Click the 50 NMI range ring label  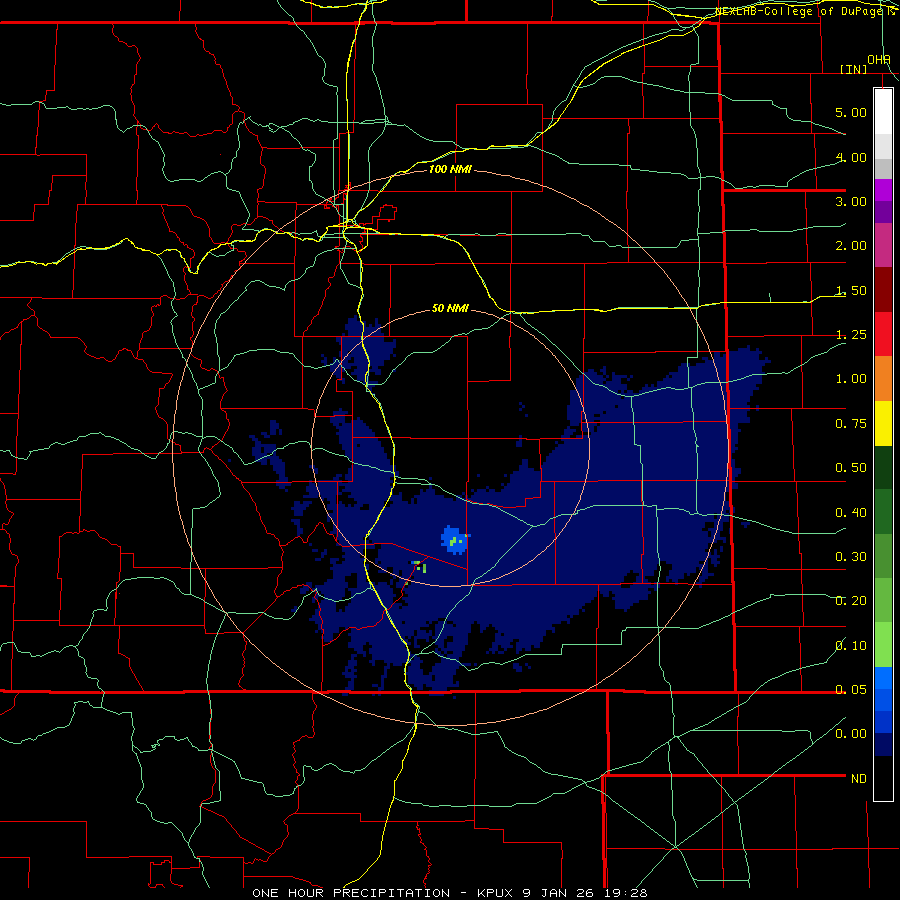click(450, 309)
